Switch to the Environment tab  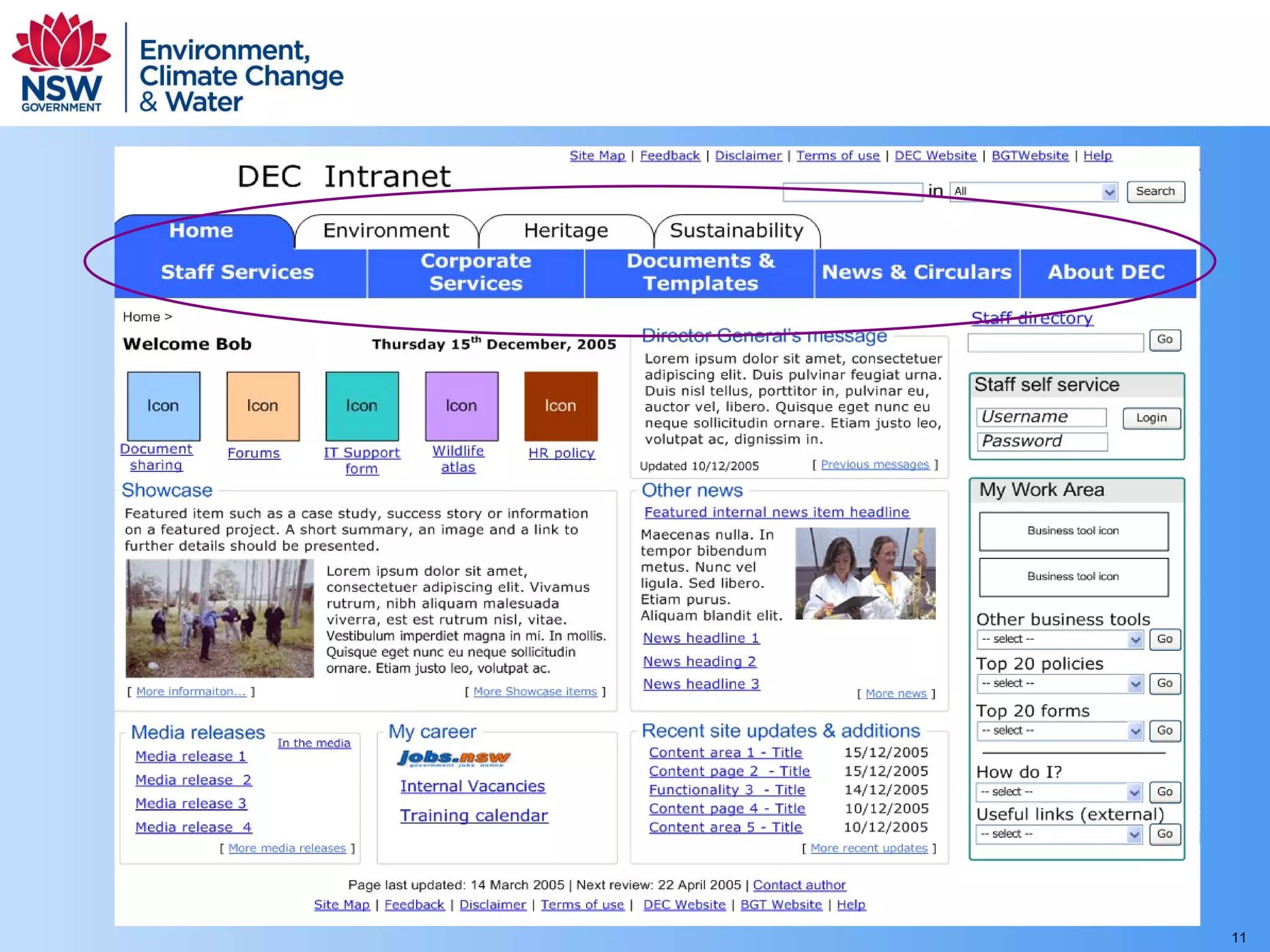[386, 231]
